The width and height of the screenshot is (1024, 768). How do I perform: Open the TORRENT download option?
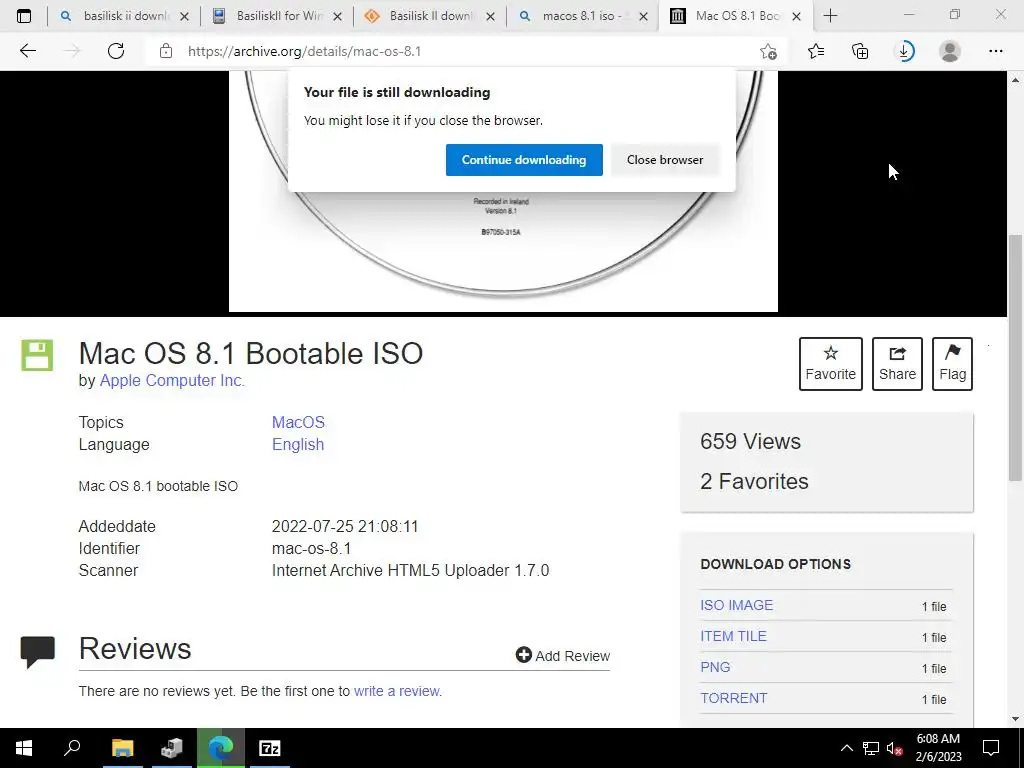point(733,698)
